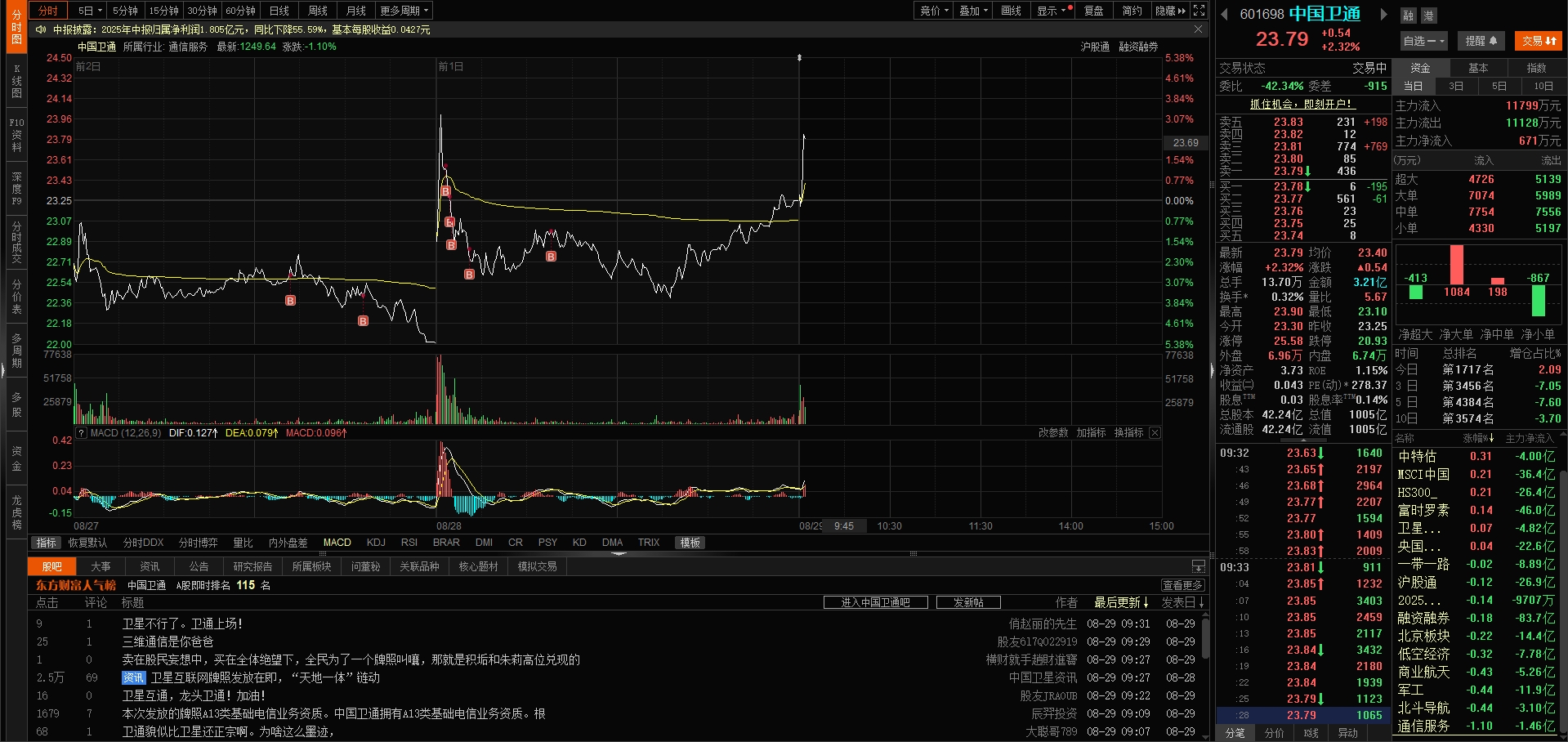Click the MACD help question mark icon

[x=81, y=433]
